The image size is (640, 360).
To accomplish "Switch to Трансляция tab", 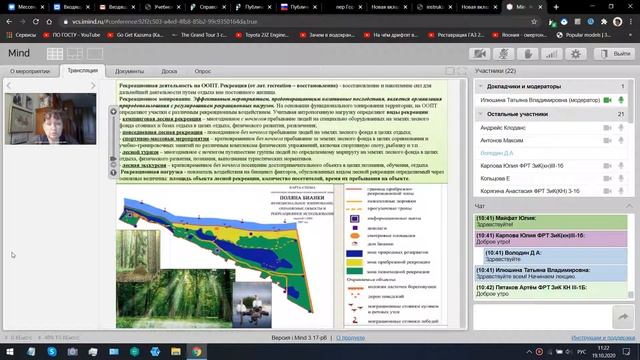I will coord(82,71).
